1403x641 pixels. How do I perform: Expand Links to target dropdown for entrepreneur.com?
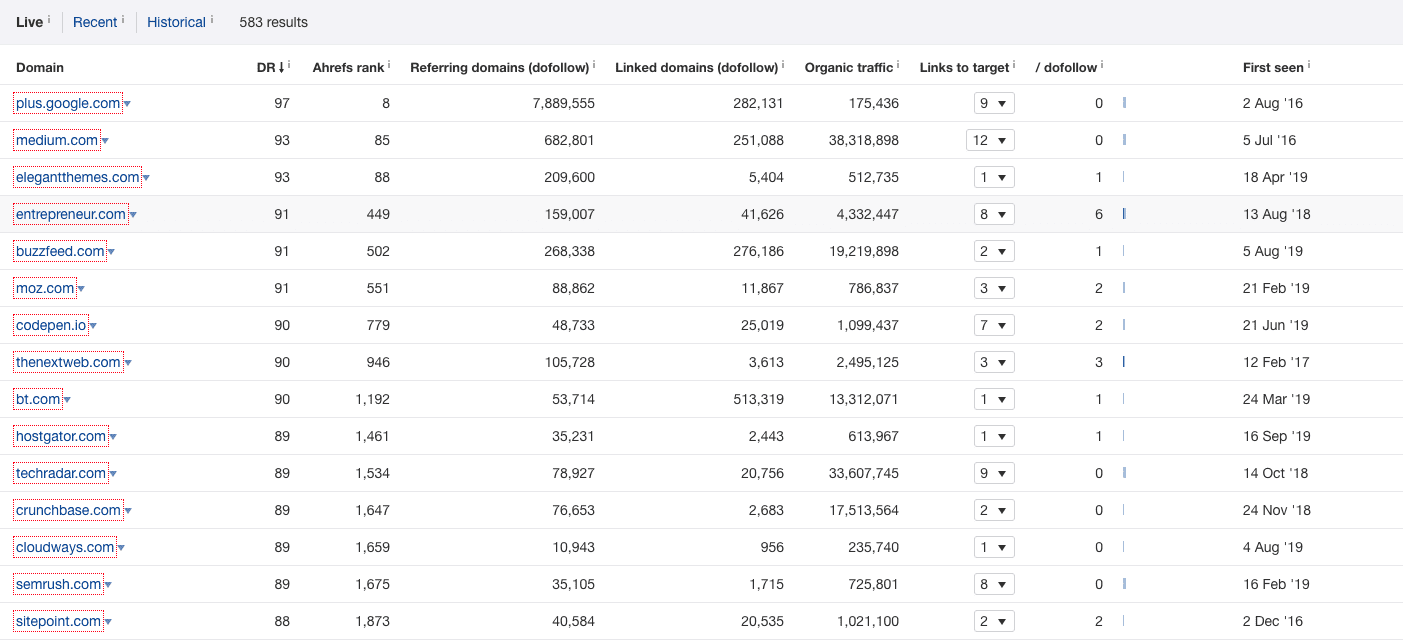994,214
